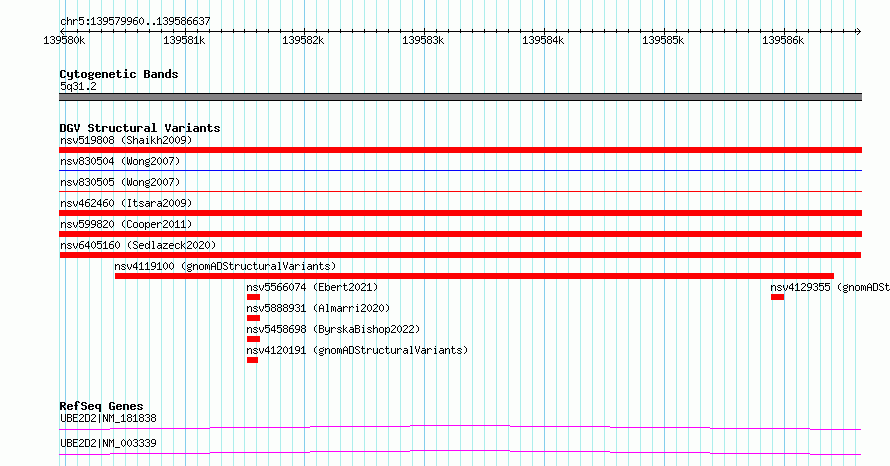Viewport: 890px width, 466px height.
Task: Select the nsv599820 Cooper2011 red bar
Action: 460,234
